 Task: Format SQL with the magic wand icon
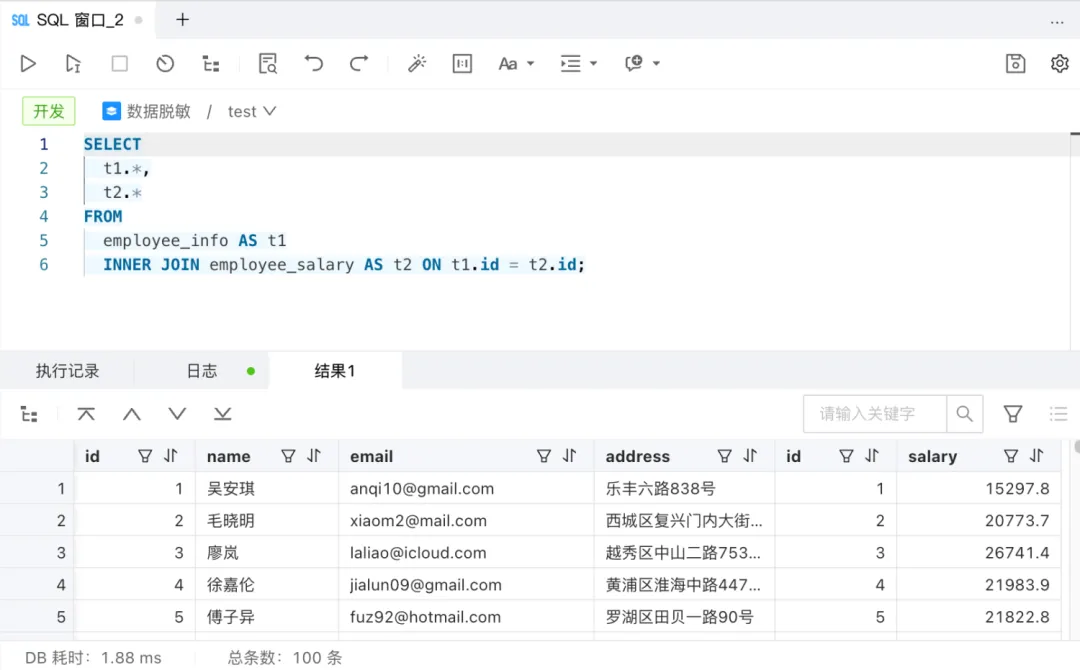[x=417, y=63]
